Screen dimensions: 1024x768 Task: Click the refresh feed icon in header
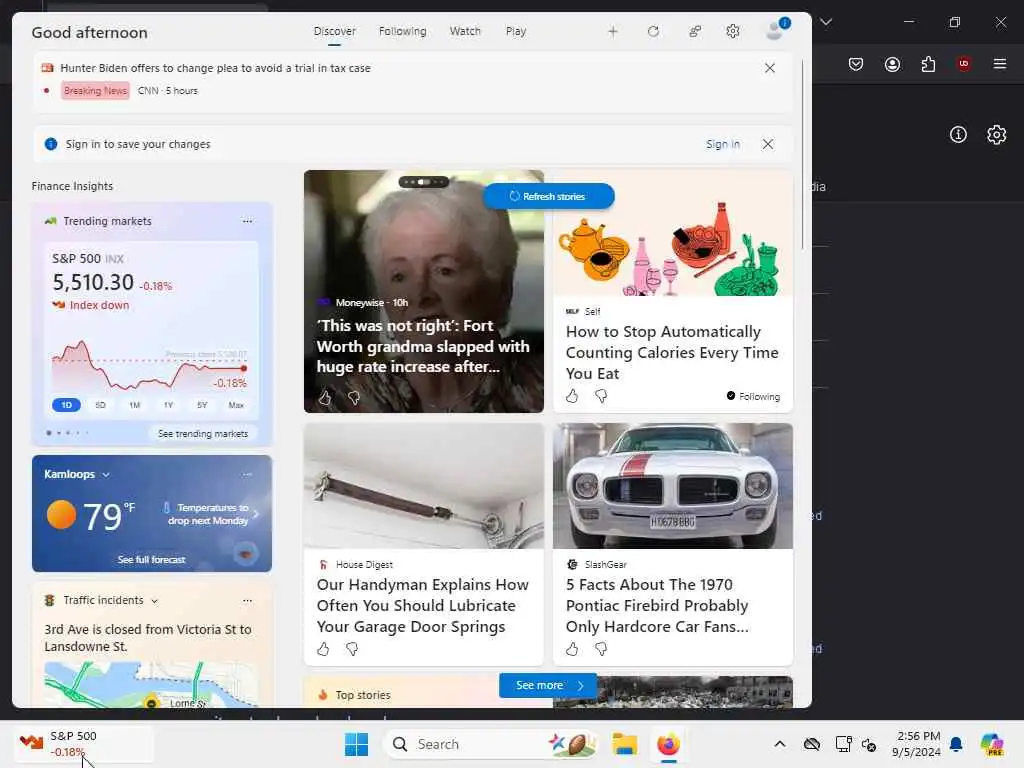coord(653,31)
